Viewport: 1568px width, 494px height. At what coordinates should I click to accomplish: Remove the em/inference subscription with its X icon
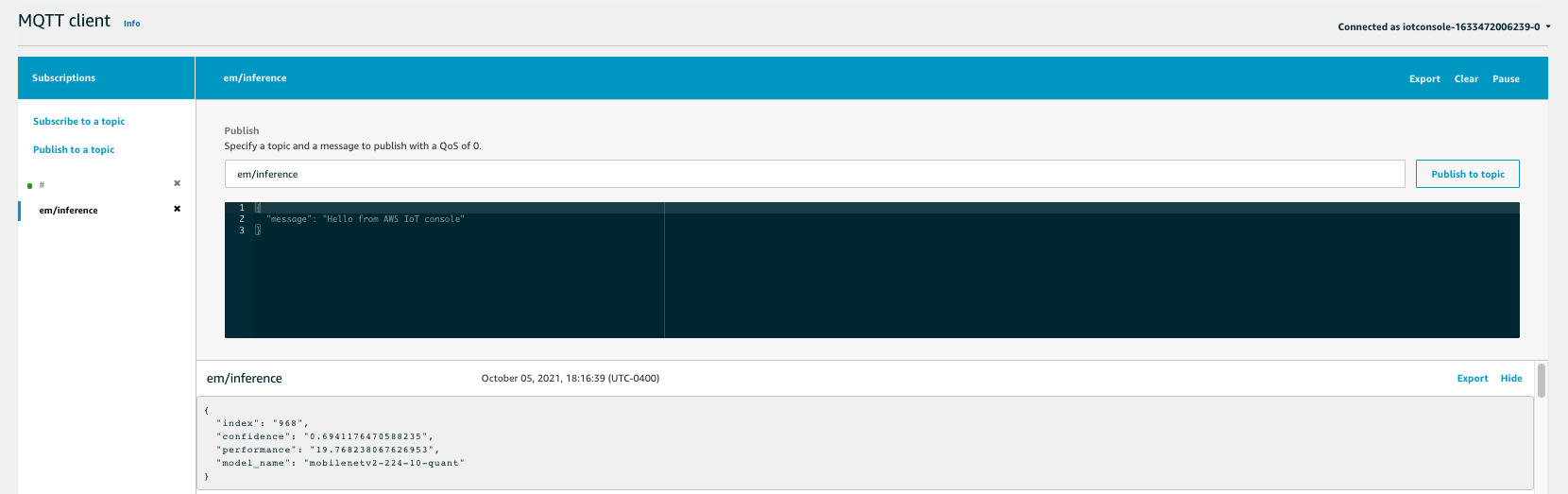(177, 209)
